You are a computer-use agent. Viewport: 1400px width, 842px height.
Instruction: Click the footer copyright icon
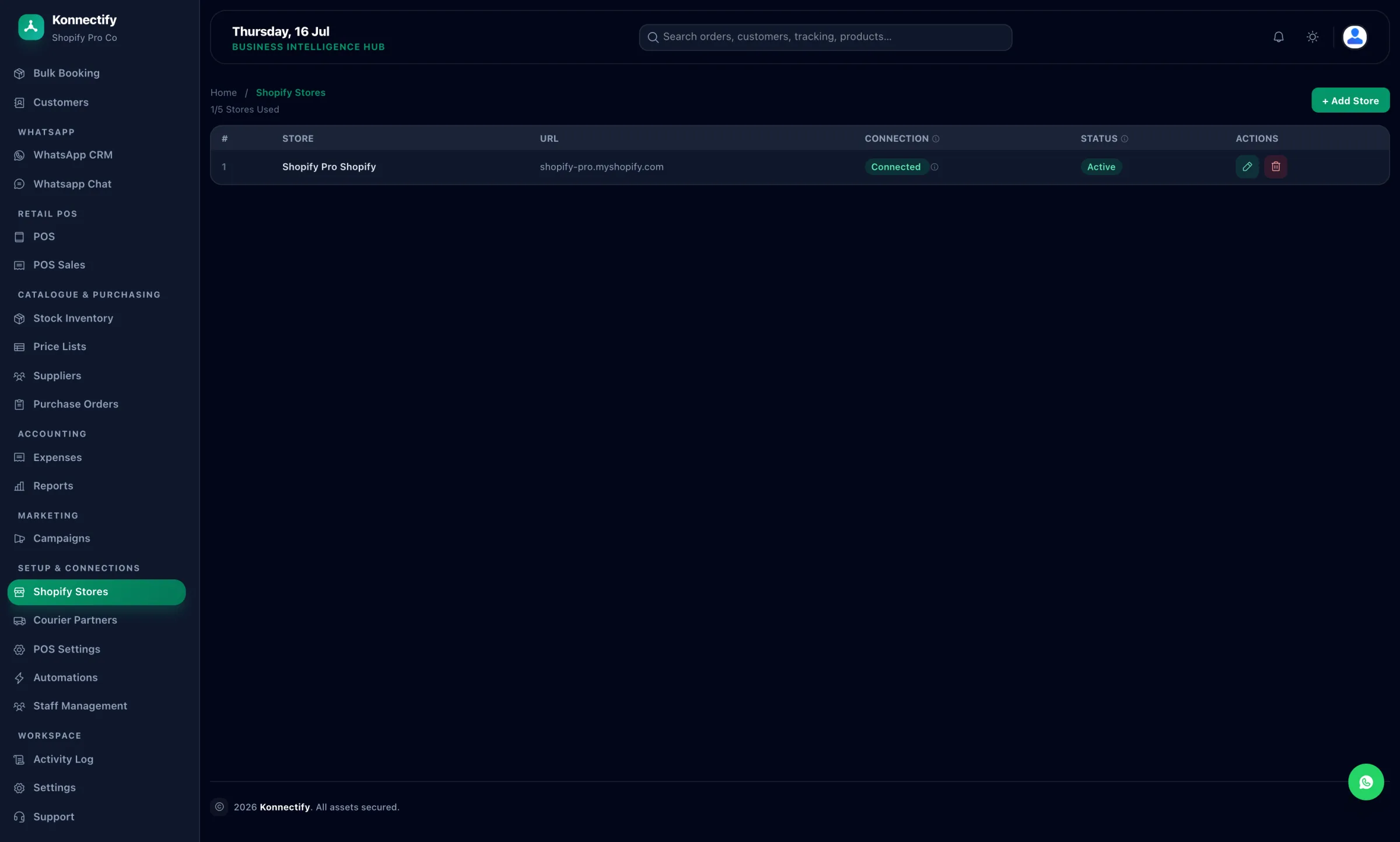[x=219, y=807]
